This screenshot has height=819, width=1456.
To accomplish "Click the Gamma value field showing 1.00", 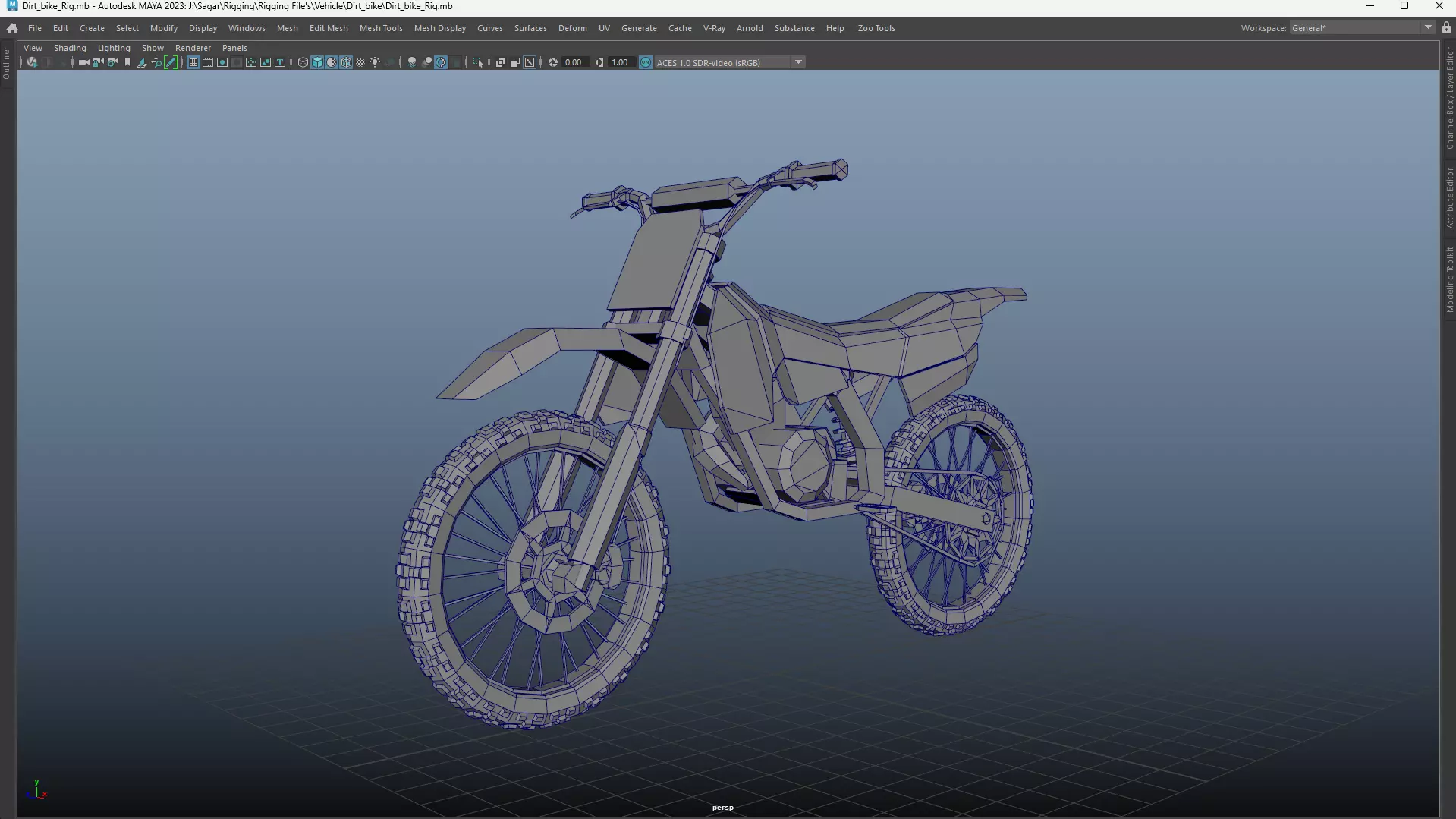I will coord(622,62).
